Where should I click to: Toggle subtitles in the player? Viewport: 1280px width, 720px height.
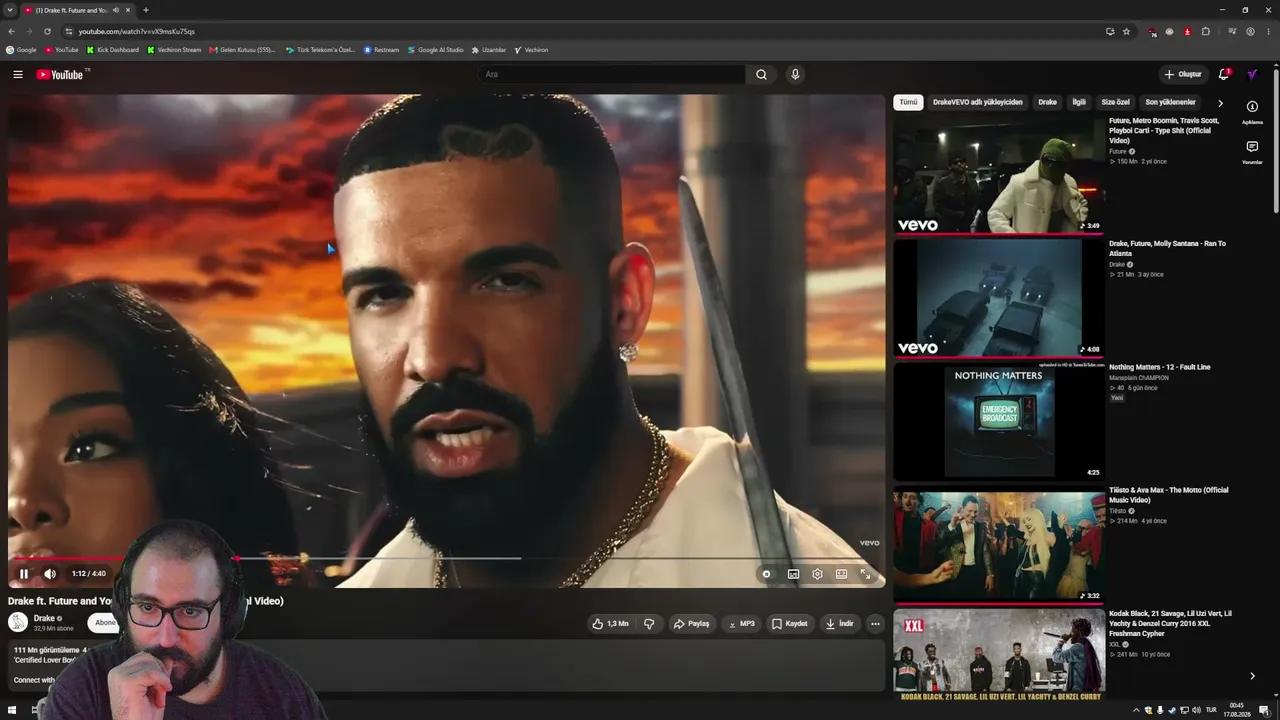[793, 574]
